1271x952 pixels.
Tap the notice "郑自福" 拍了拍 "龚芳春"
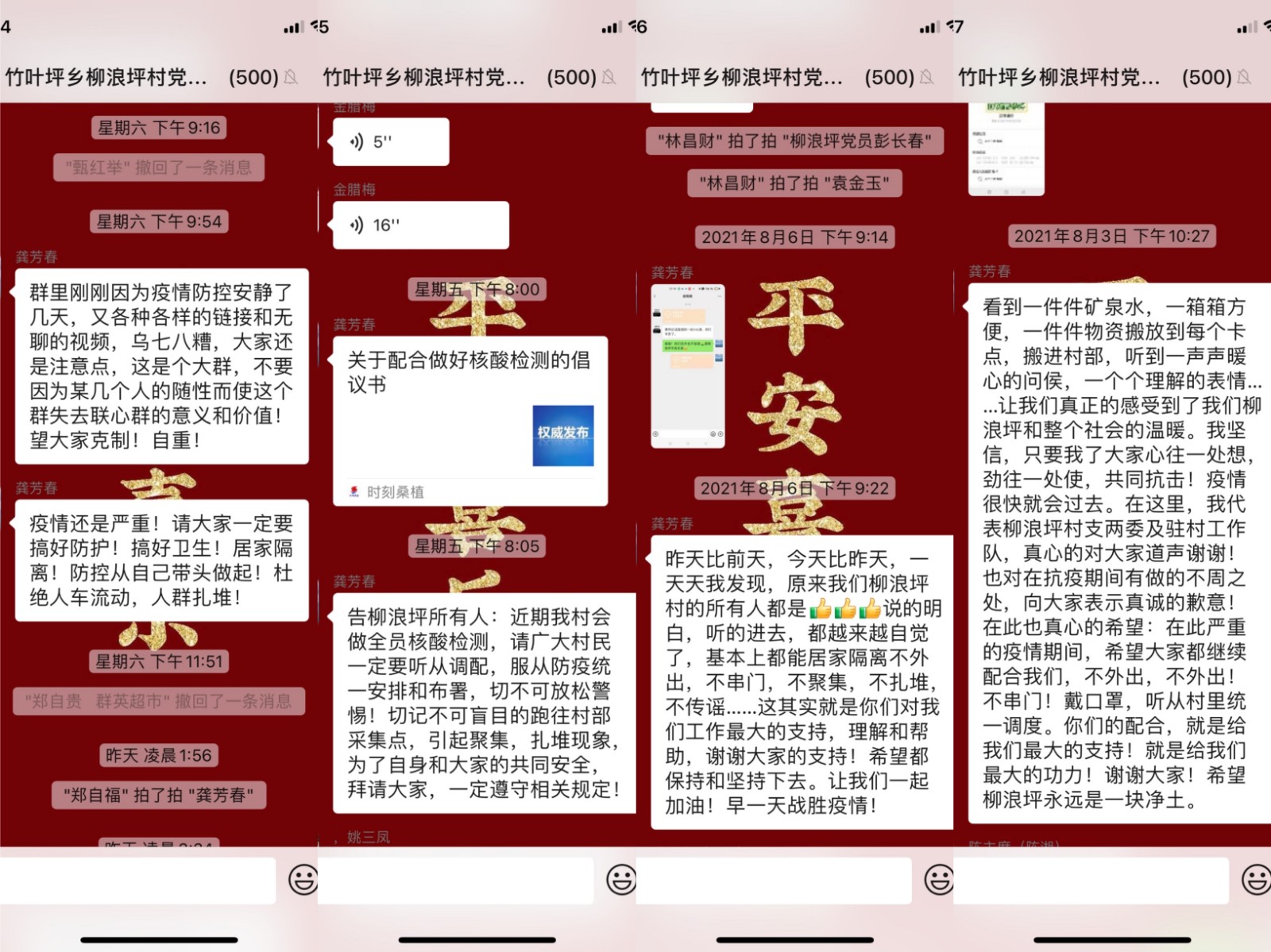point(159,795)
